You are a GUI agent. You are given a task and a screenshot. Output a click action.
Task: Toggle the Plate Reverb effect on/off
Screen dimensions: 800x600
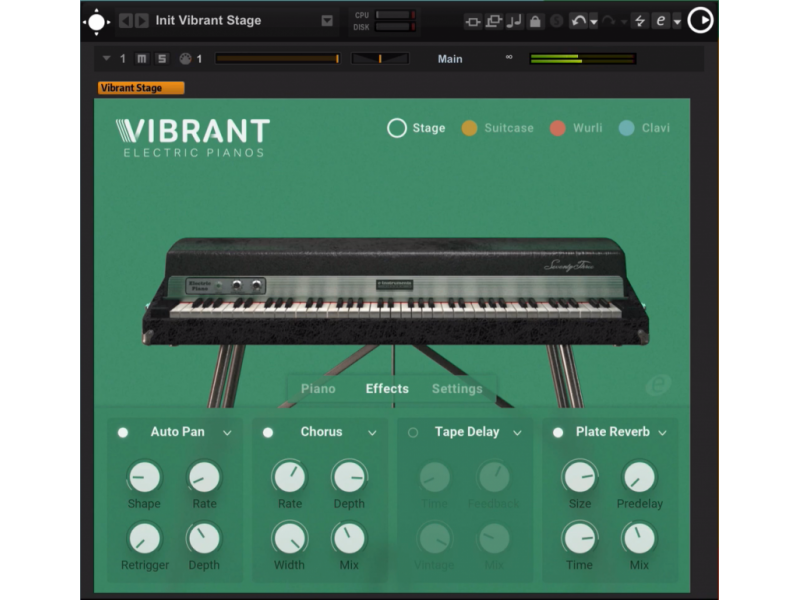click(558, 433)
